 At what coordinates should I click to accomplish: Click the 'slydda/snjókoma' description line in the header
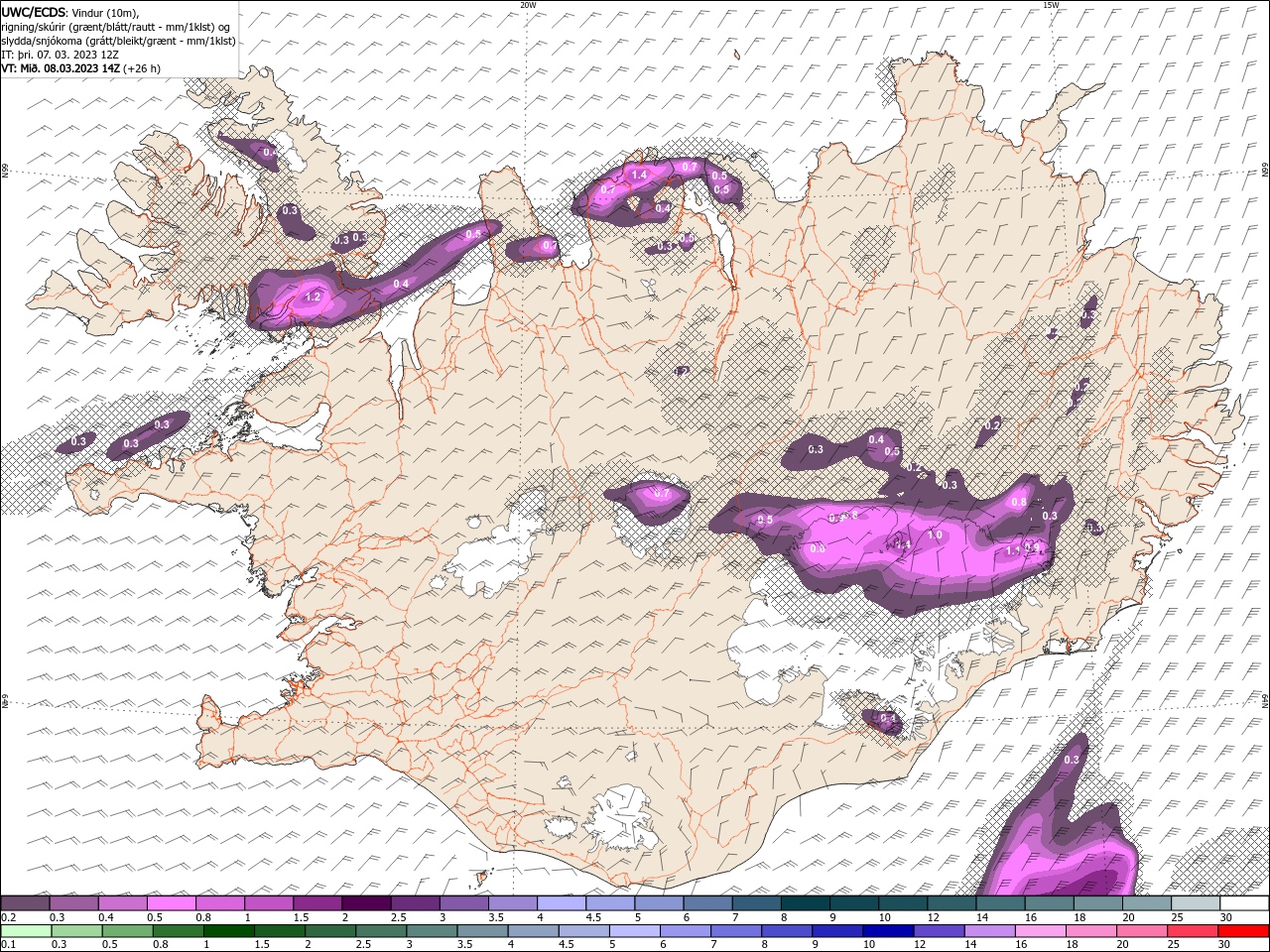coord(119,41)
